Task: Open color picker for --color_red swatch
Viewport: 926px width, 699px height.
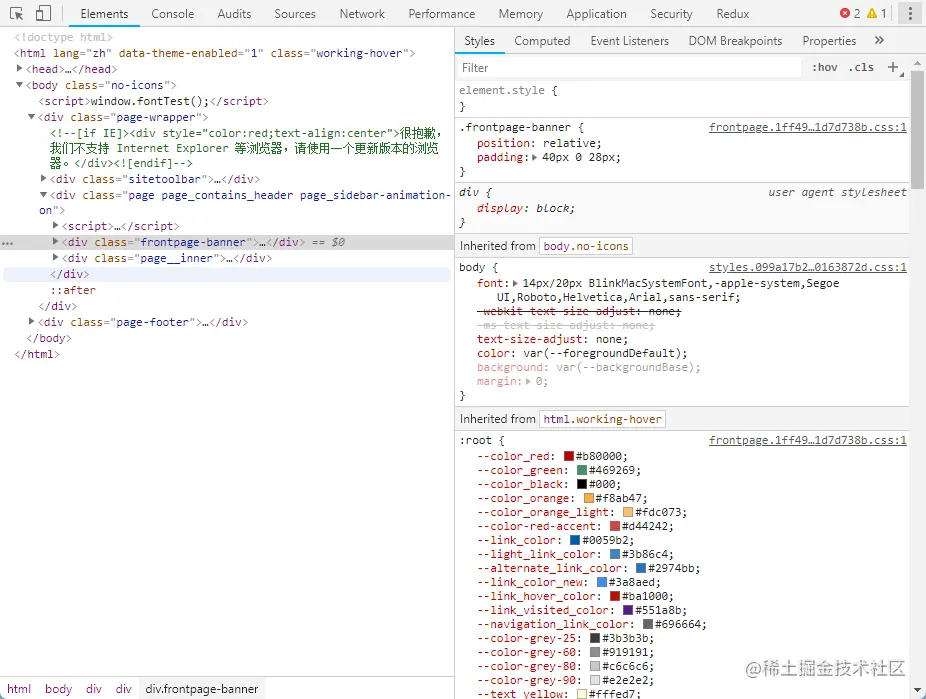Action: [x=569, y=456]
